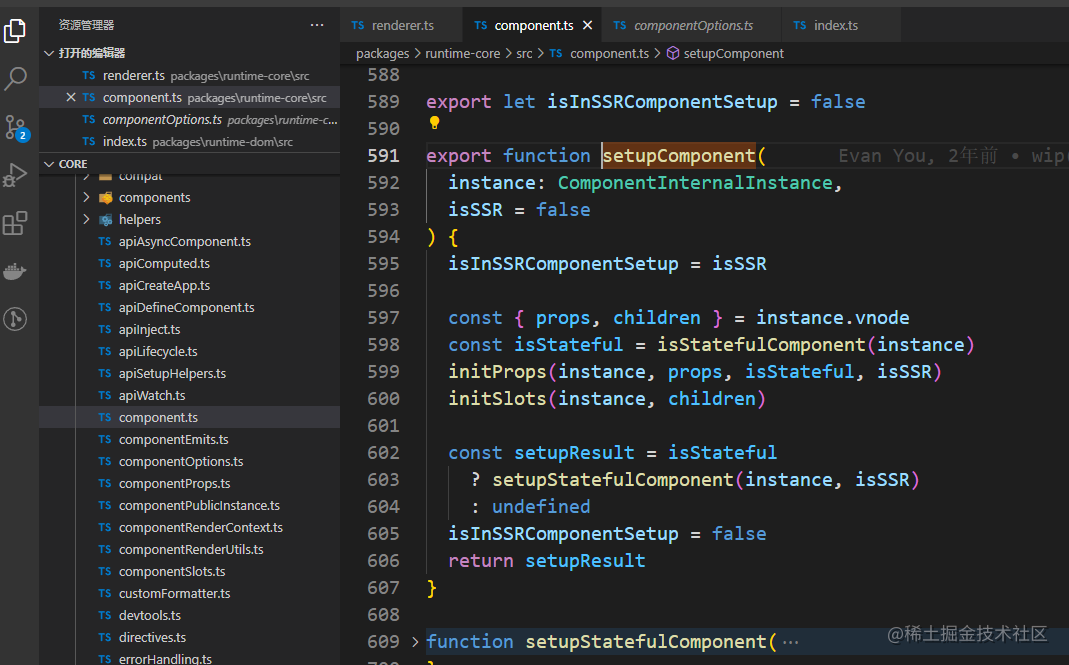Click ComponentInternalInstance type on line 592
The width and height of the screenshot is (1069, 665).
(695, 183)
